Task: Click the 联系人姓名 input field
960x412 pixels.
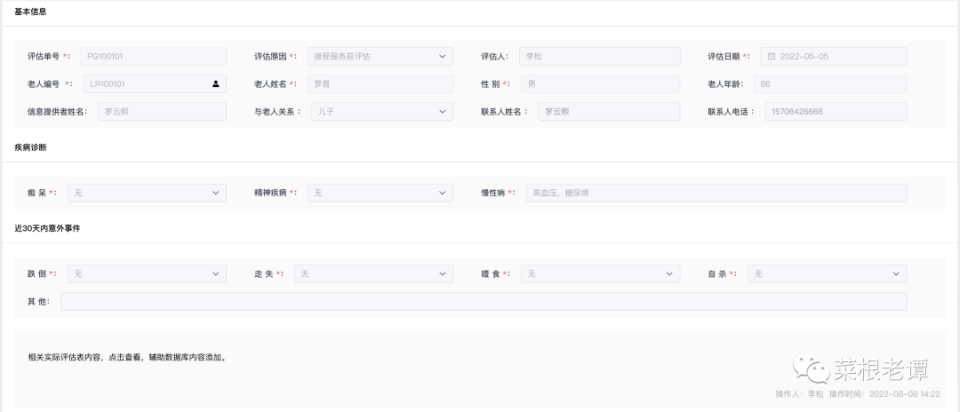Action: tap(609, 111)
